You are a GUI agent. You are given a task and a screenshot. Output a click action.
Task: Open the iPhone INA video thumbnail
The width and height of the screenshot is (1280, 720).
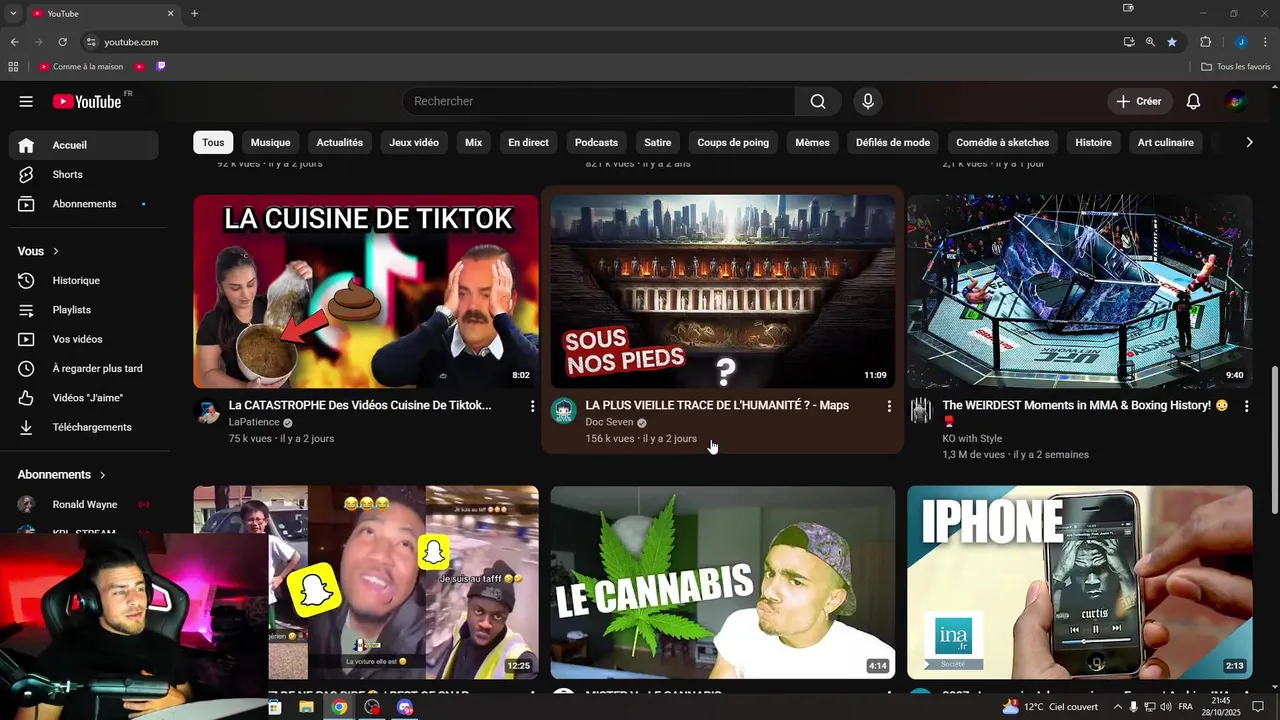[x=1080, y=583]
